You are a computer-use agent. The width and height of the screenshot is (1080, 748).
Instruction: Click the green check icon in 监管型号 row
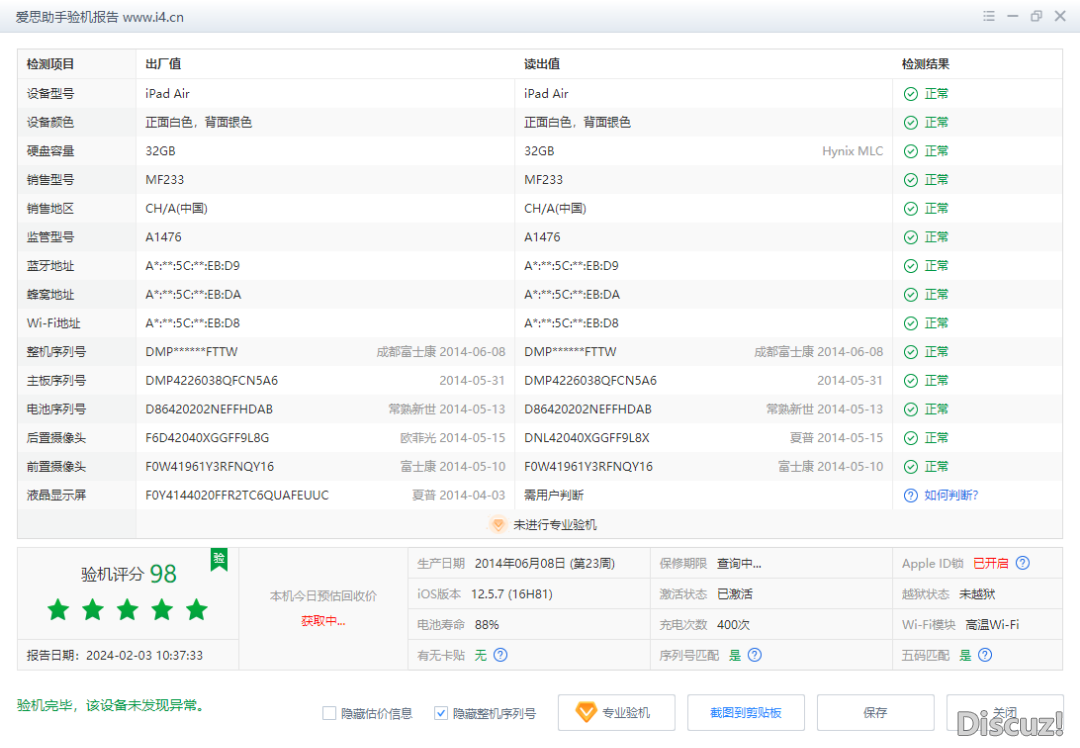[911, 237]
